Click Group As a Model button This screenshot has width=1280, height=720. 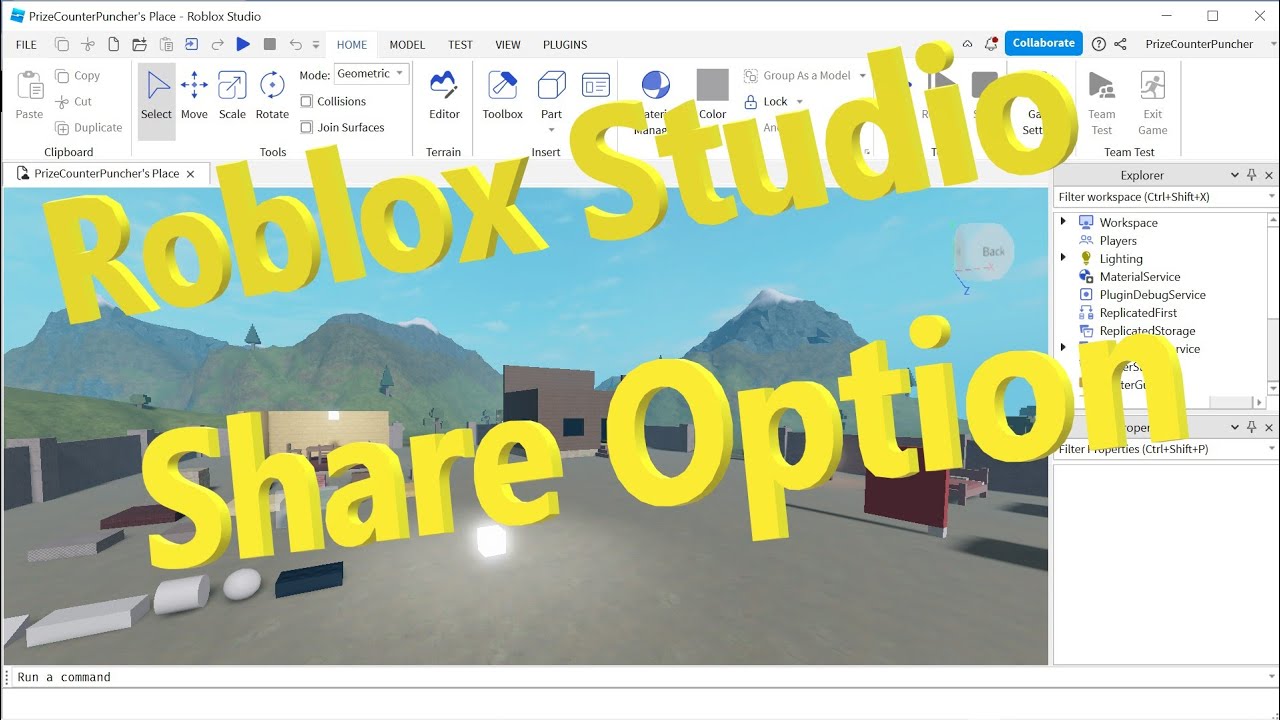coord(797,76)
